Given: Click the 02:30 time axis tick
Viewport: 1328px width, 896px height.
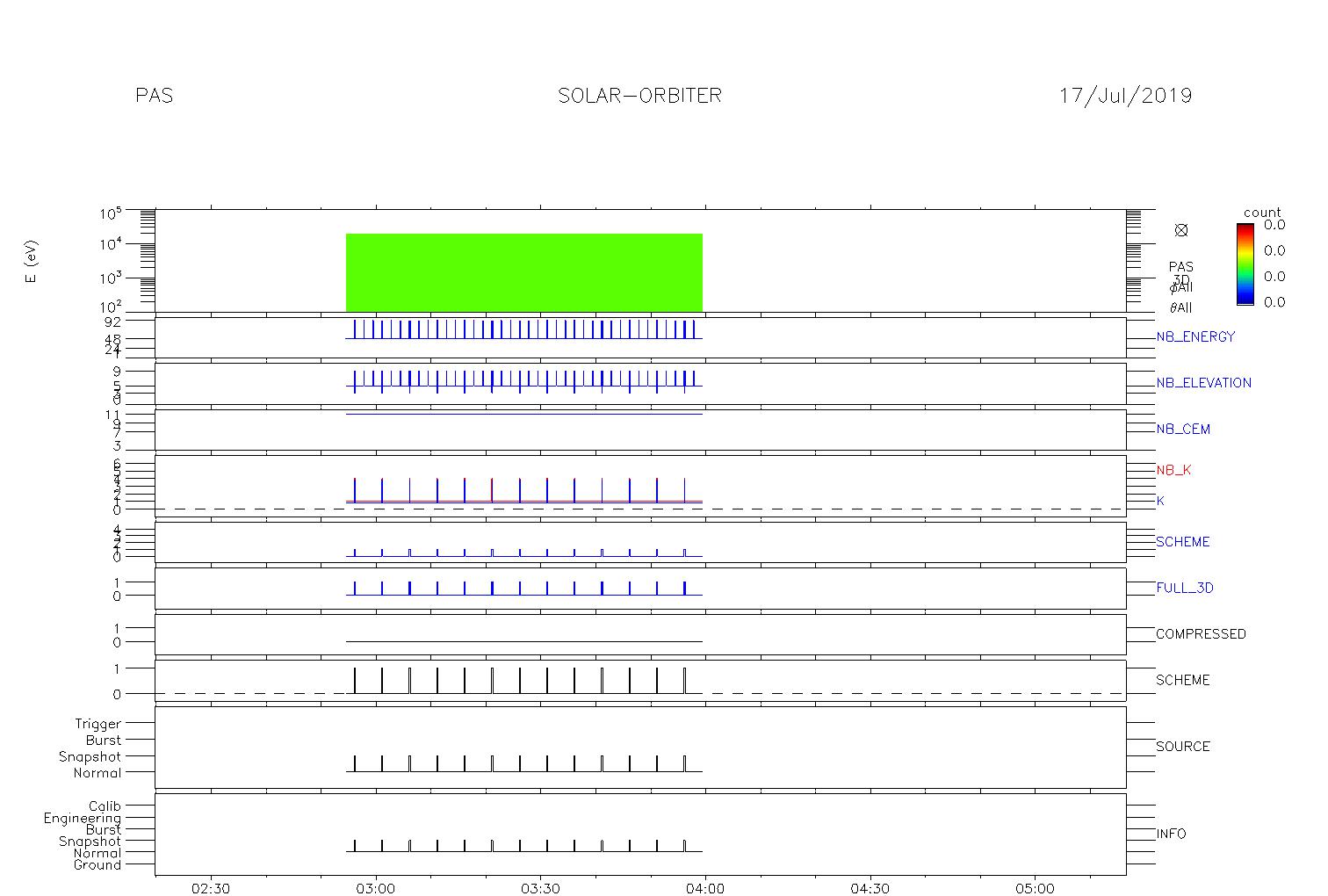Looking at the screenshot, I should (211, 888).
